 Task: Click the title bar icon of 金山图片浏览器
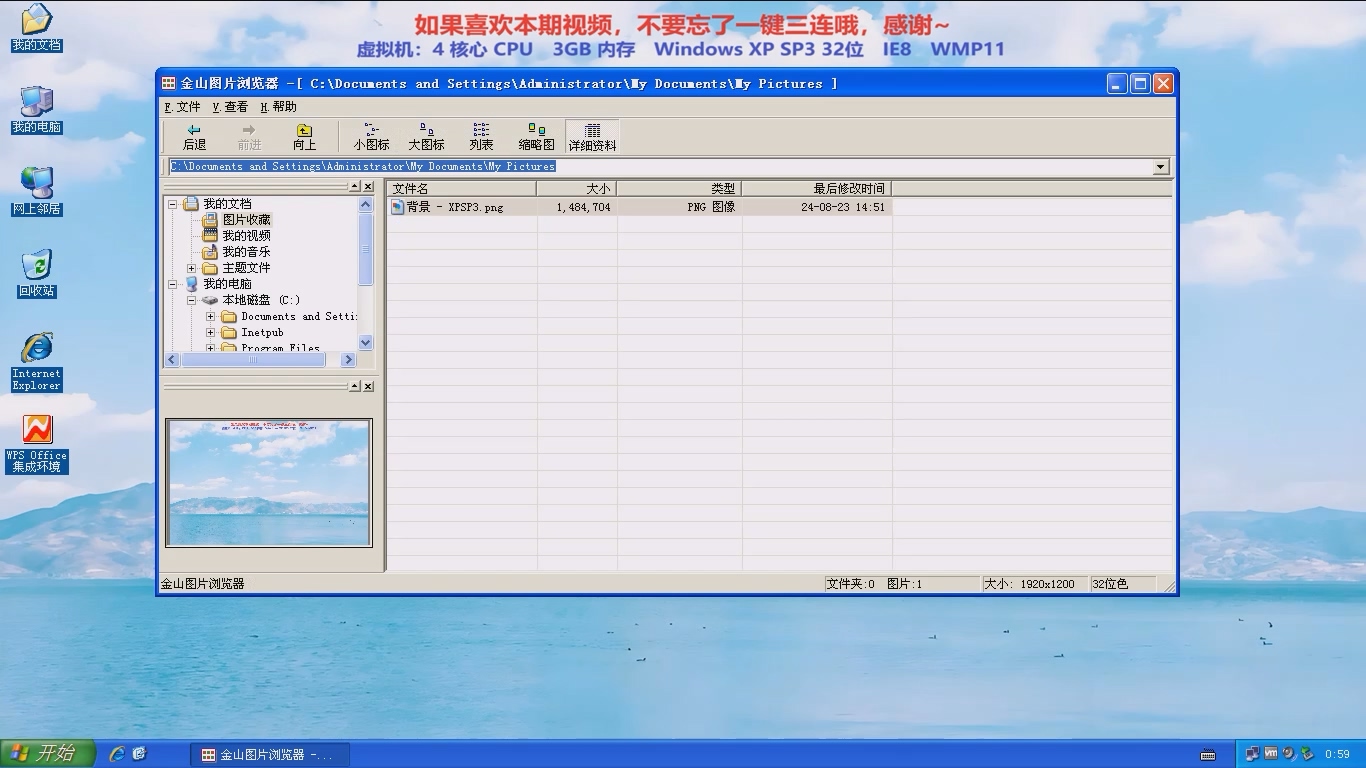pyautogui.click(x=169, y=83)
